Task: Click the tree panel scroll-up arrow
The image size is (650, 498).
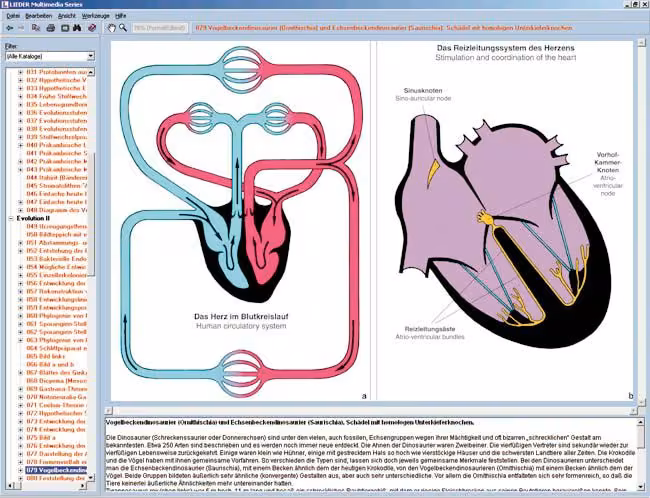Action: point(91,72)
